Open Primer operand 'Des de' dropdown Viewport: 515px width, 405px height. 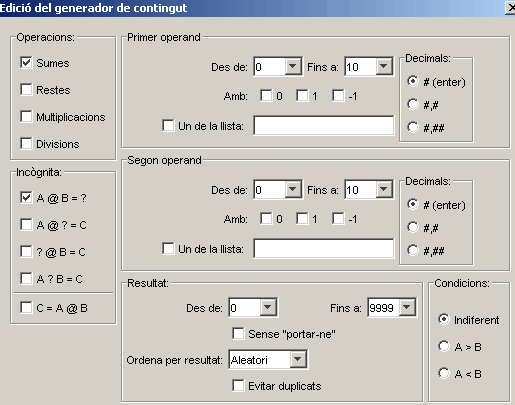pos(293,66)
